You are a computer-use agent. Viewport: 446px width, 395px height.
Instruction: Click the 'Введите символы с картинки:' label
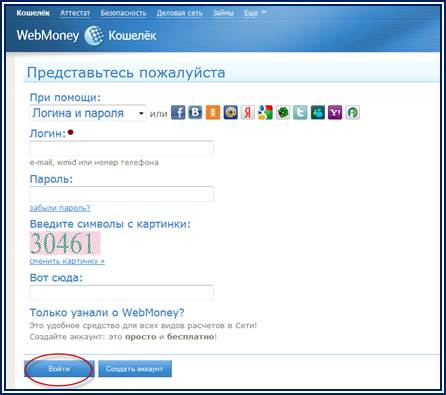(x=110, y=224)
